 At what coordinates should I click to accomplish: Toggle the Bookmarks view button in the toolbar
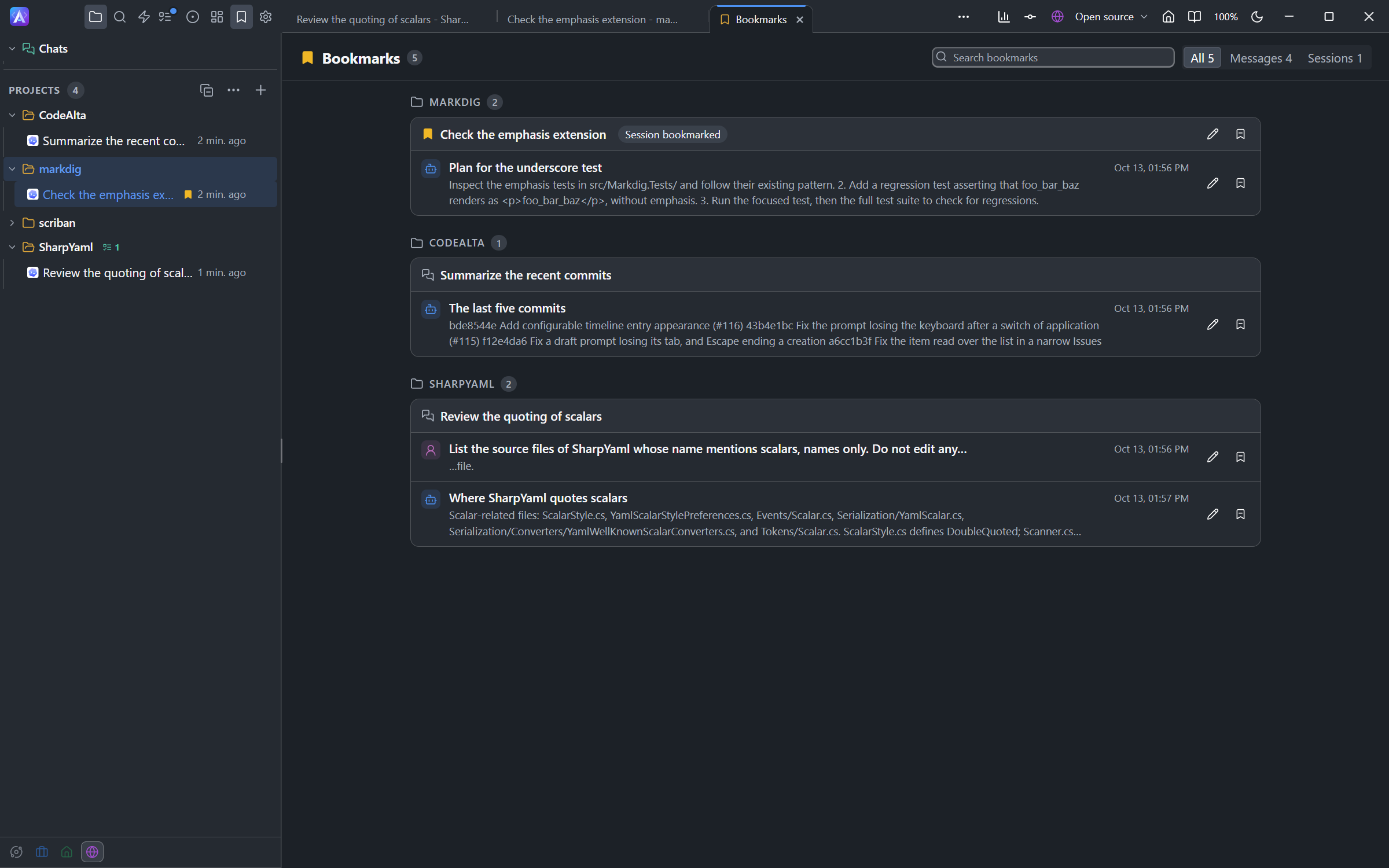point(241,17)
